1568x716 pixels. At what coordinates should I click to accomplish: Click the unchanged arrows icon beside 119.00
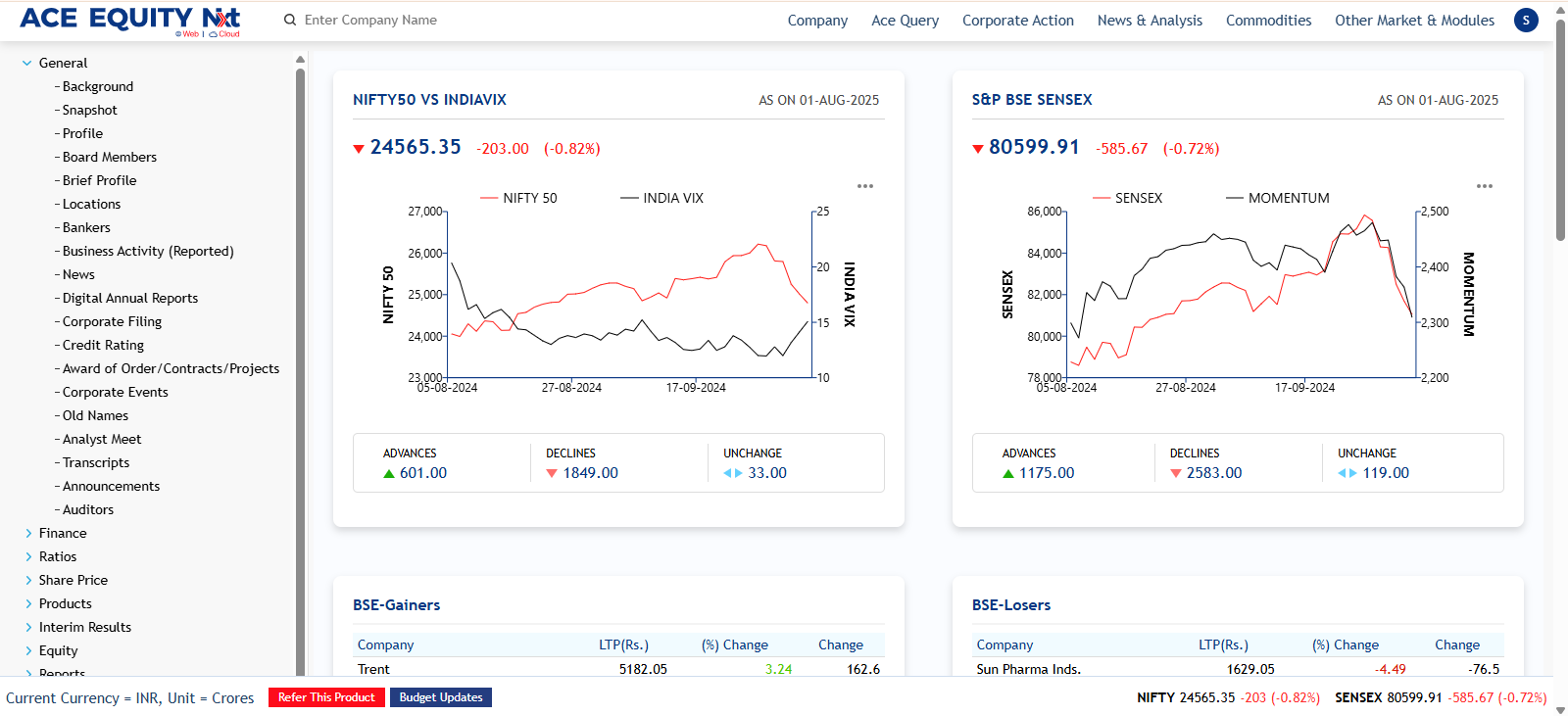point(1347,474)
